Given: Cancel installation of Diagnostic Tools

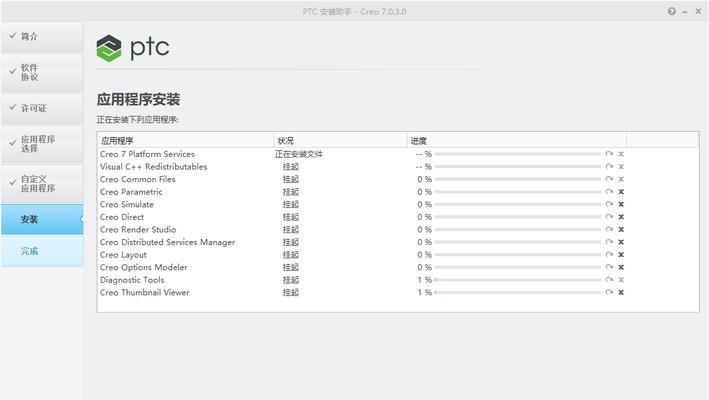Looking at the screenshot, I should [621, 280].
